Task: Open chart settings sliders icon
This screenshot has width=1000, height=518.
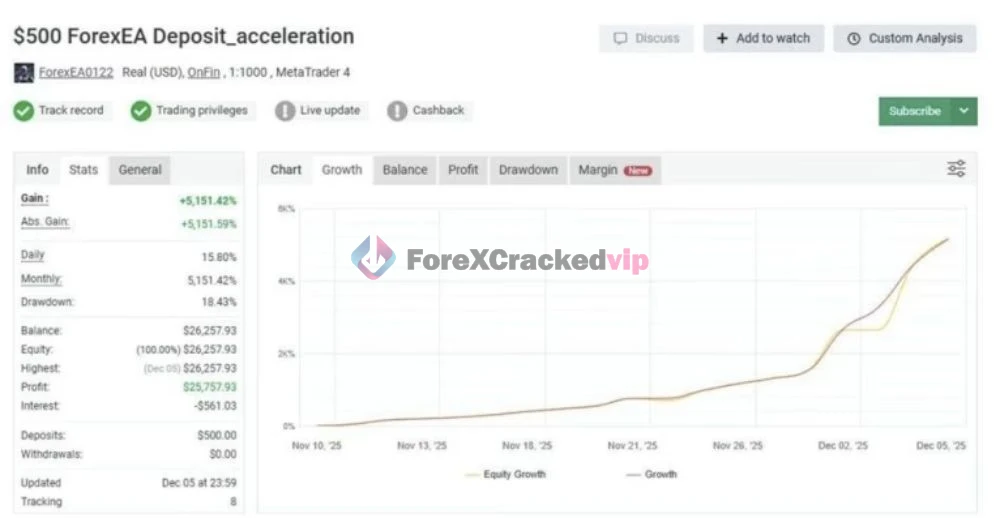Action: [956, 169]
